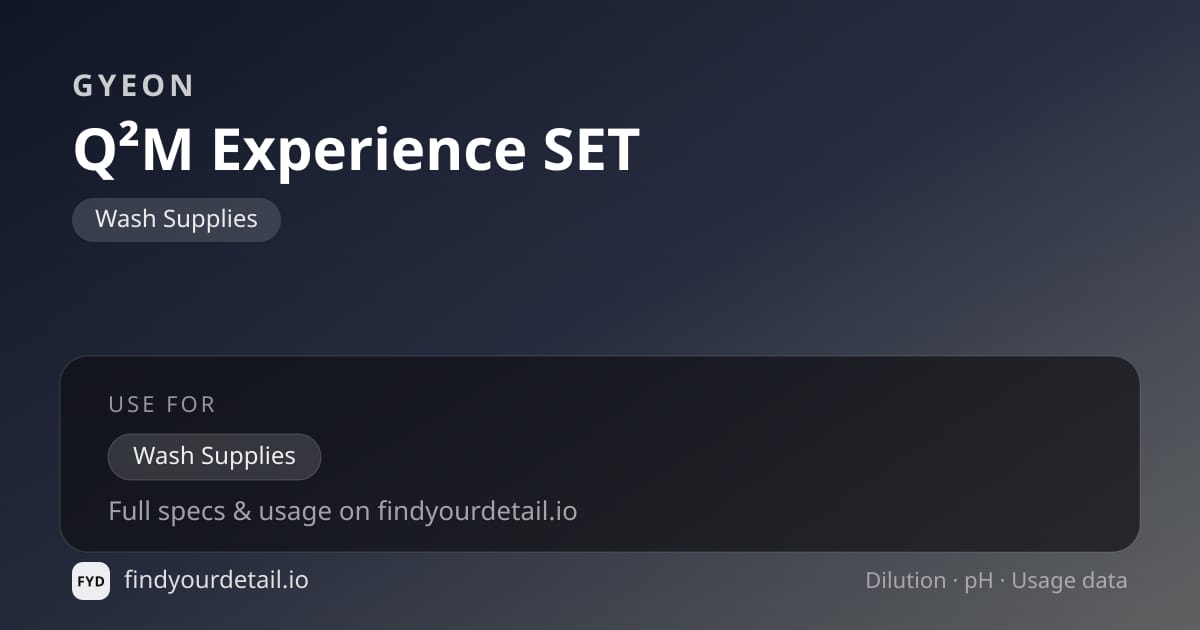Click the word Experience in the title
The height and width of the screenshot is (630, 1200).
coord(369,151)
